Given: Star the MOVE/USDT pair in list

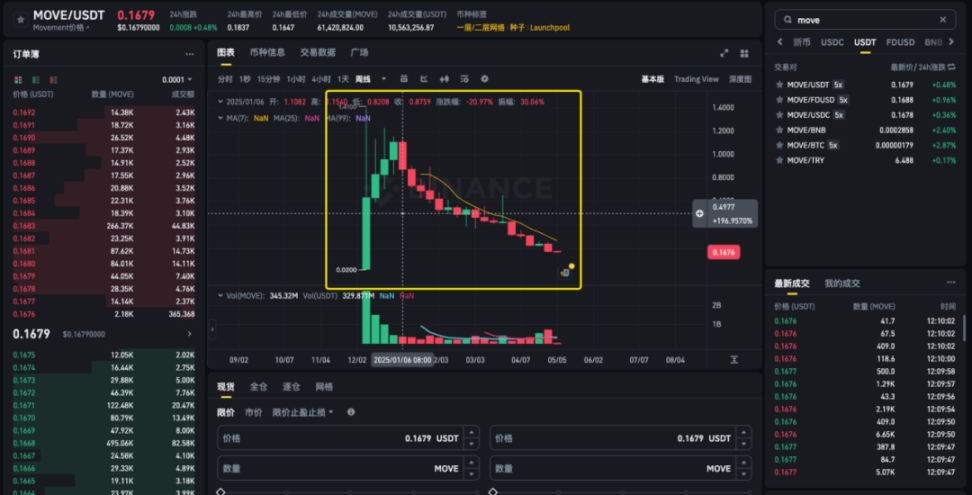Looking at the screenshot, I should point(779,84).
